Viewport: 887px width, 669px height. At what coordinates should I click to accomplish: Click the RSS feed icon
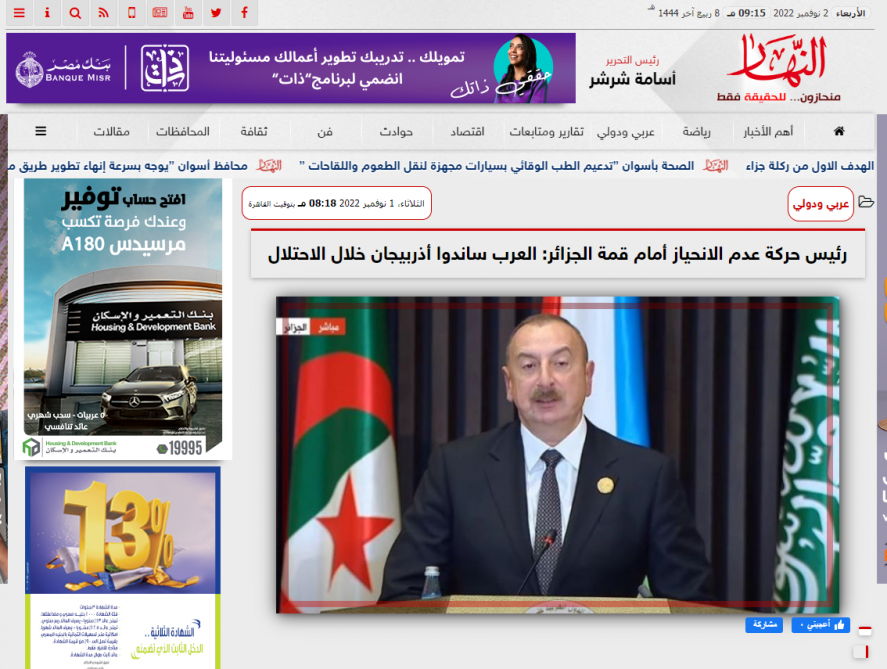pos(104,13)
